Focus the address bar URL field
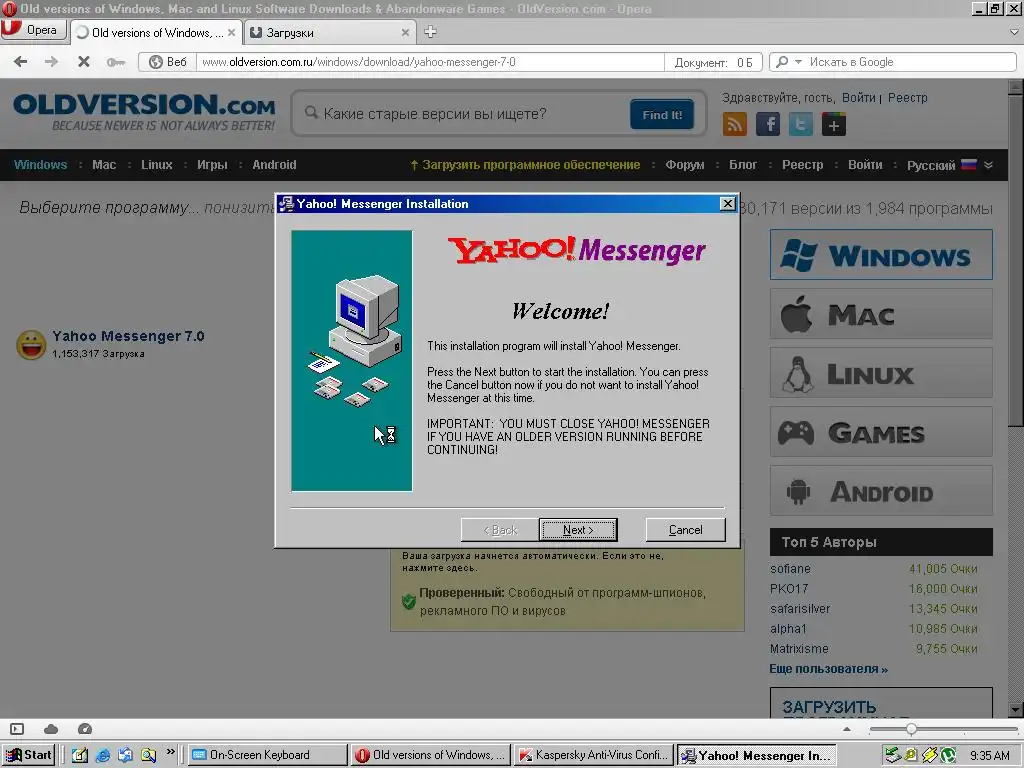This screenshot has width=1024, height=768. coord(431,62)
